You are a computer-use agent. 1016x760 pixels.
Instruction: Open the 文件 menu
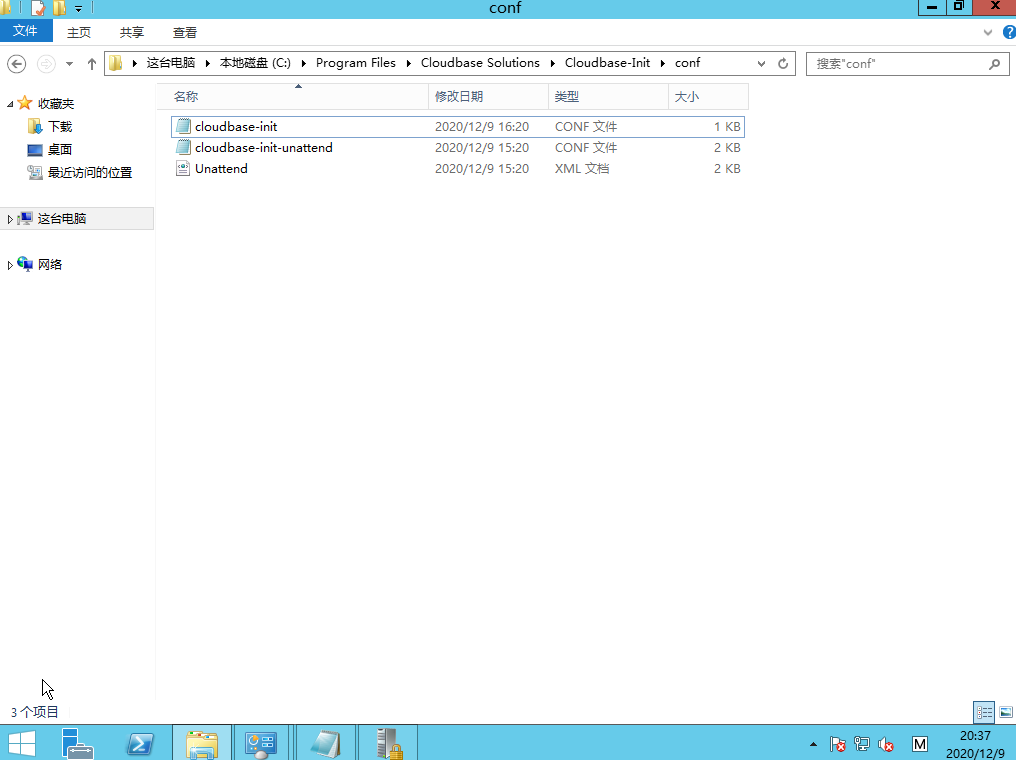(x=26, y=32)
